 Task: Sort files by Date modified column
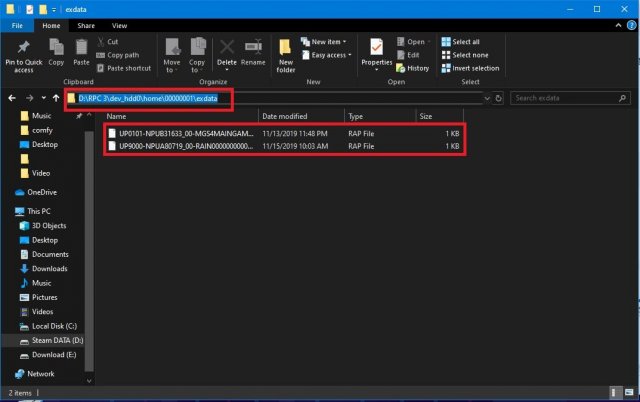tap(286, 116)
